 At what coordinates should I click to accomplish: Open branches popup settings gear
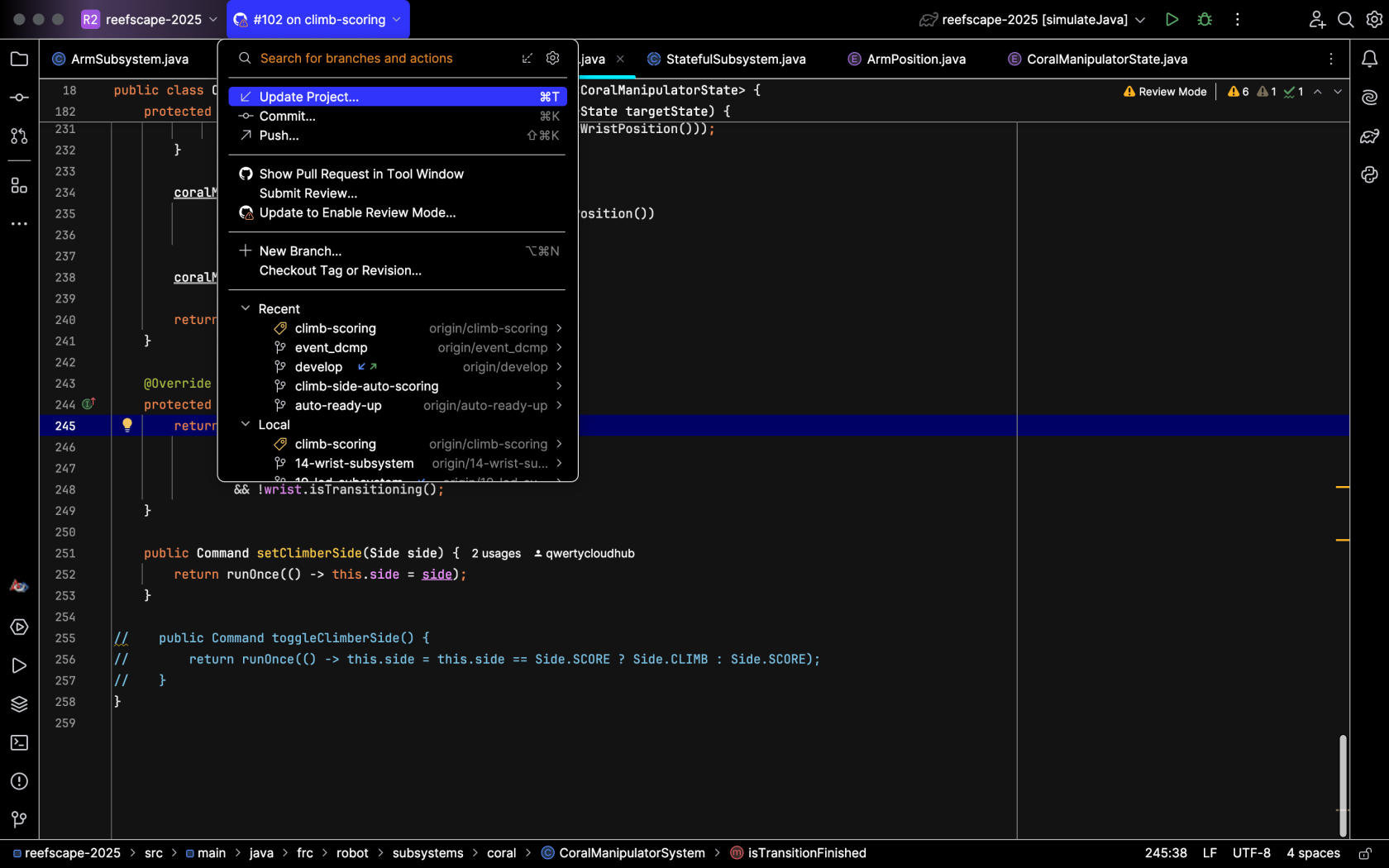[553, 58]
